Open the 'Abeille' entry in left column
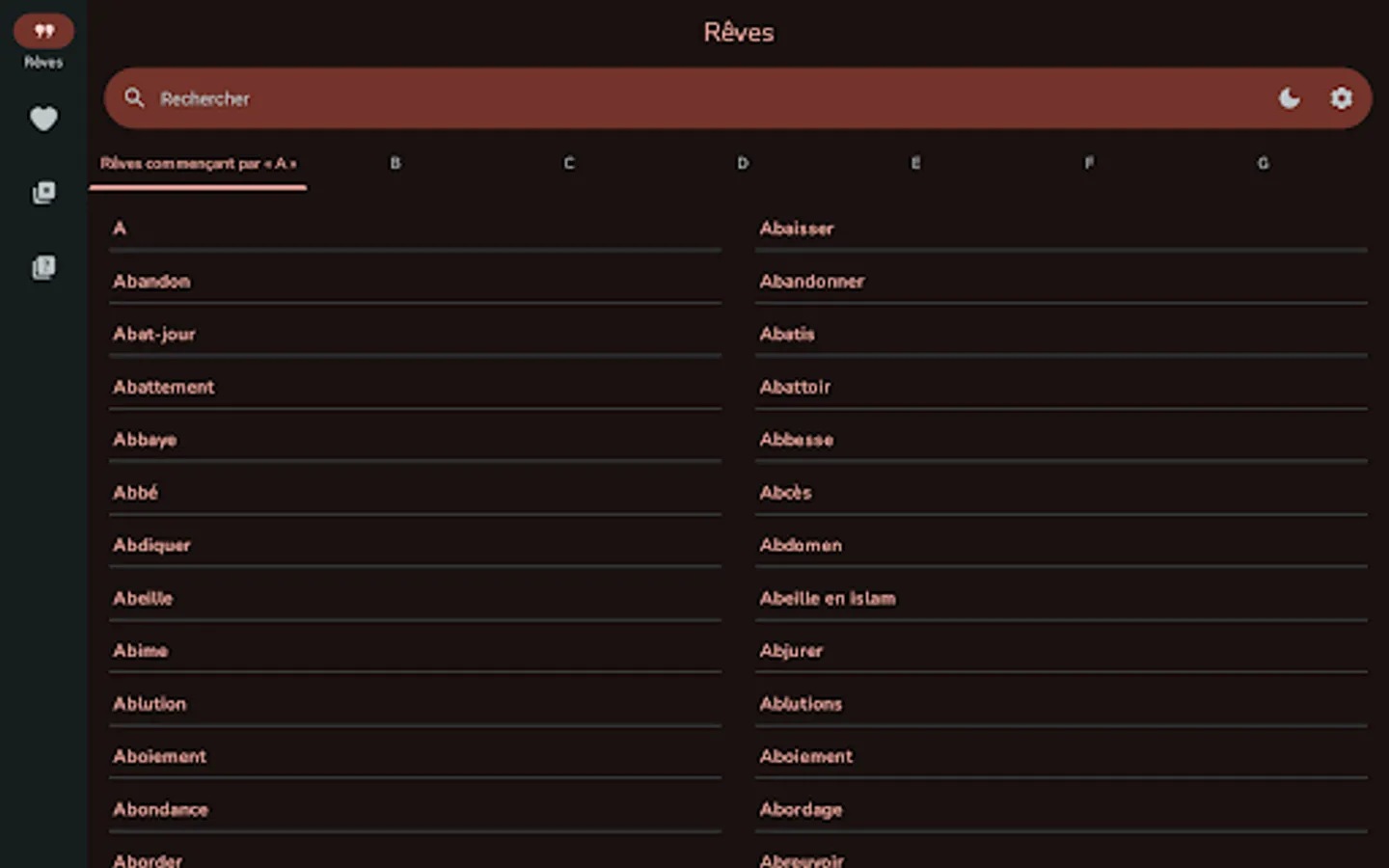Image resolution: width=1389 pixels, height=868 pixels. click(415, 598)
